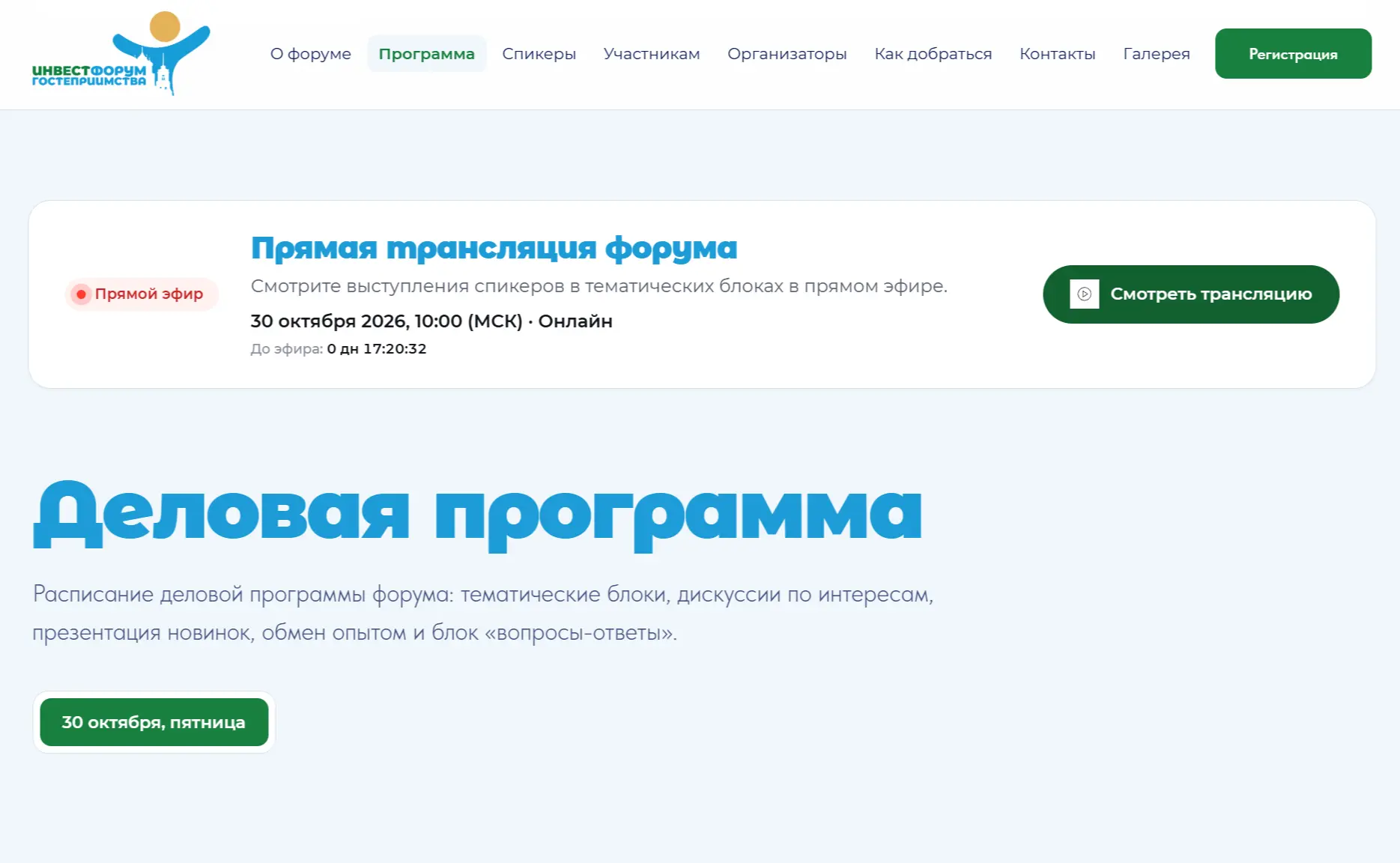The image size is (1400, 863).
Task: Navigate to Организаторы page
Action: [787, 54]
